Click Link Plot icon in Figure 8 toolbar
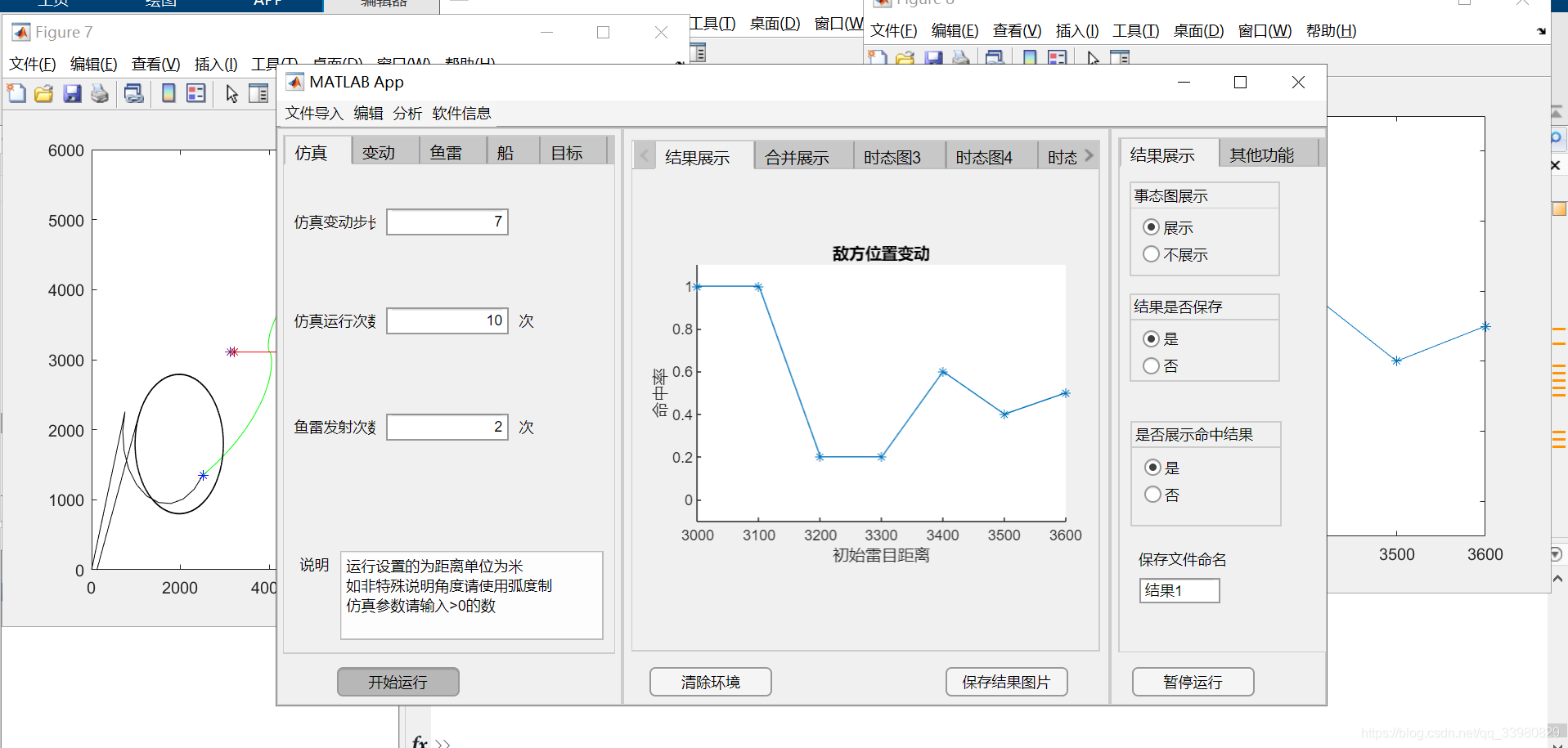This screenshot has width=1568, height=748. coord(995,58)
